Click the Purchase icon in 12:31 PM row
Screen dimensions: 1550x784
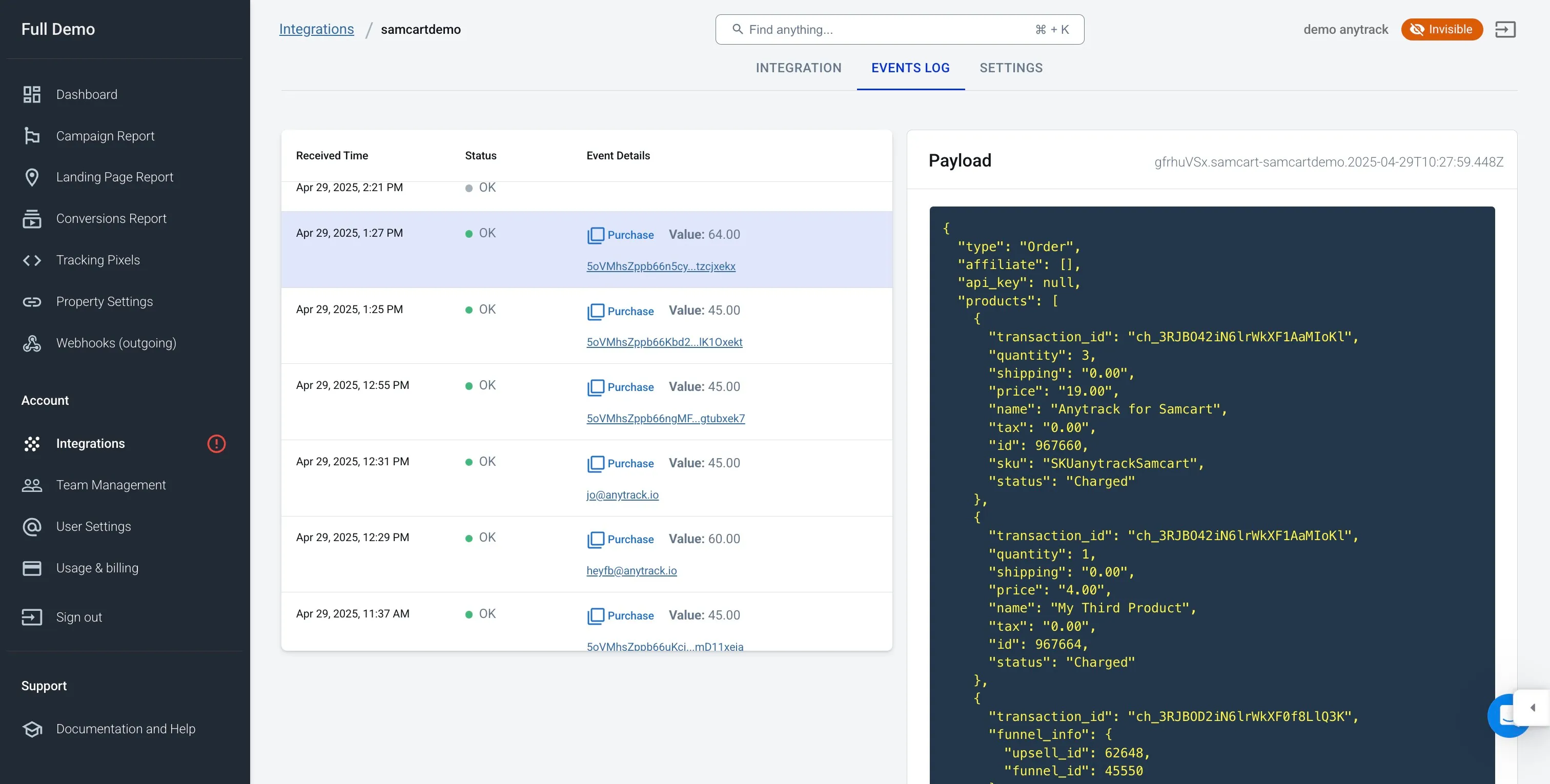point(595,464)
